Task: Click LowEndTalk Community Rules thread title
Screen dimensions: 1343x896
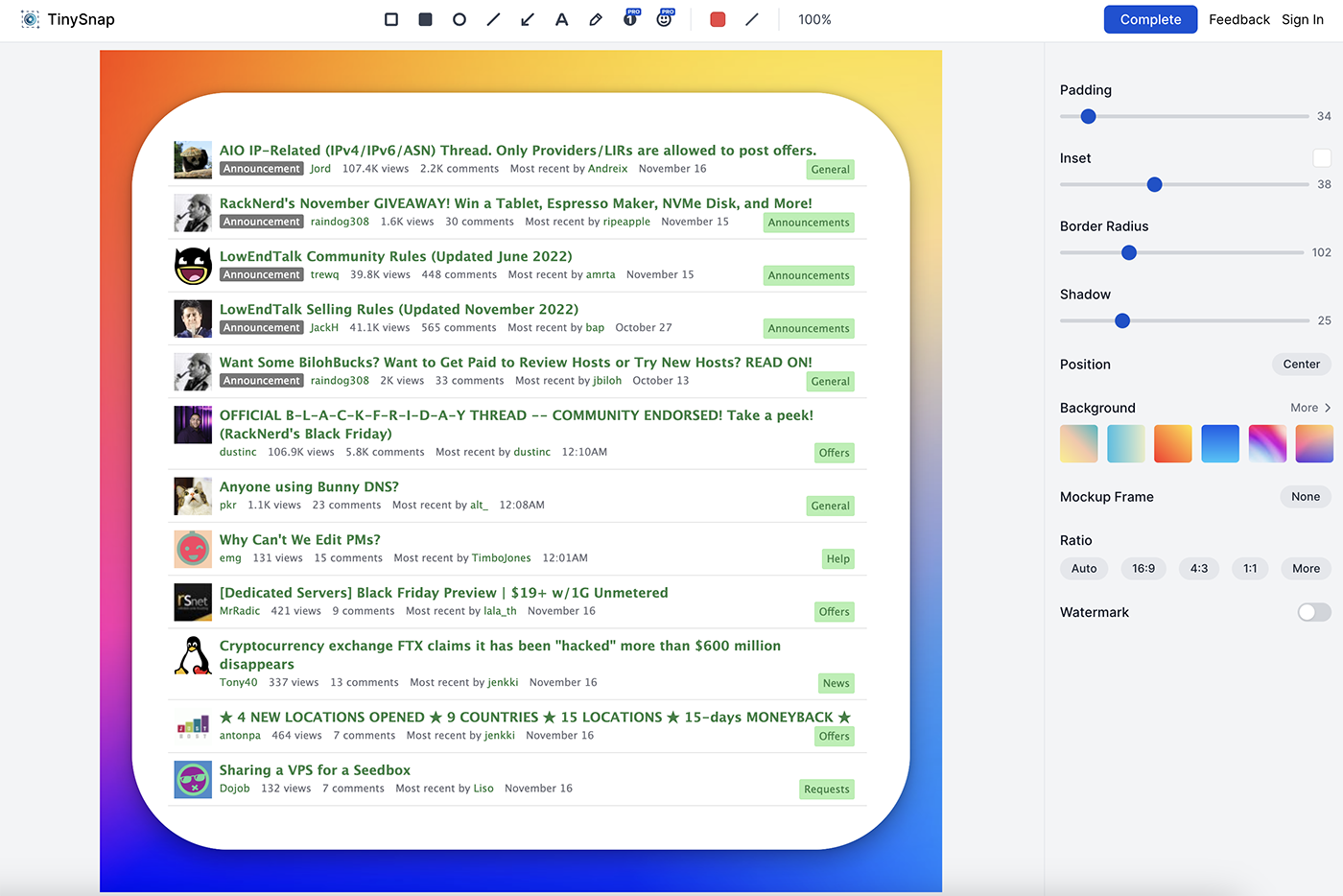Action: (395, 256)
